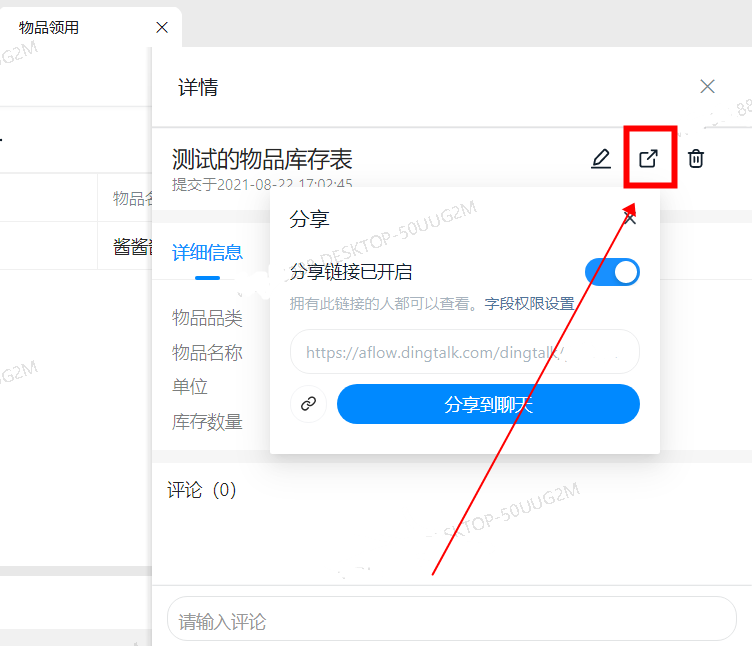Close the 物品领用 tab
Viewport: 752px width, 646px height.
click(162, 27)
